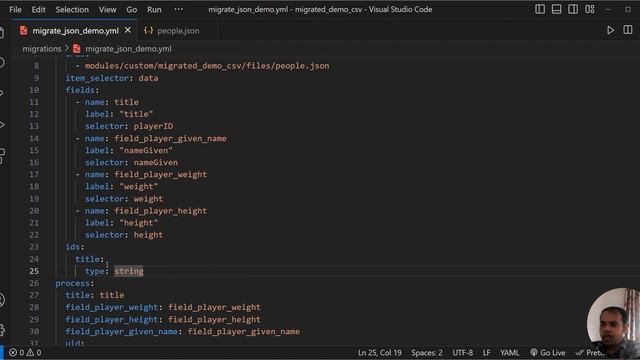Open Run and Debug in activity bar
Viewport: 640px width, 360px height.
2,124
